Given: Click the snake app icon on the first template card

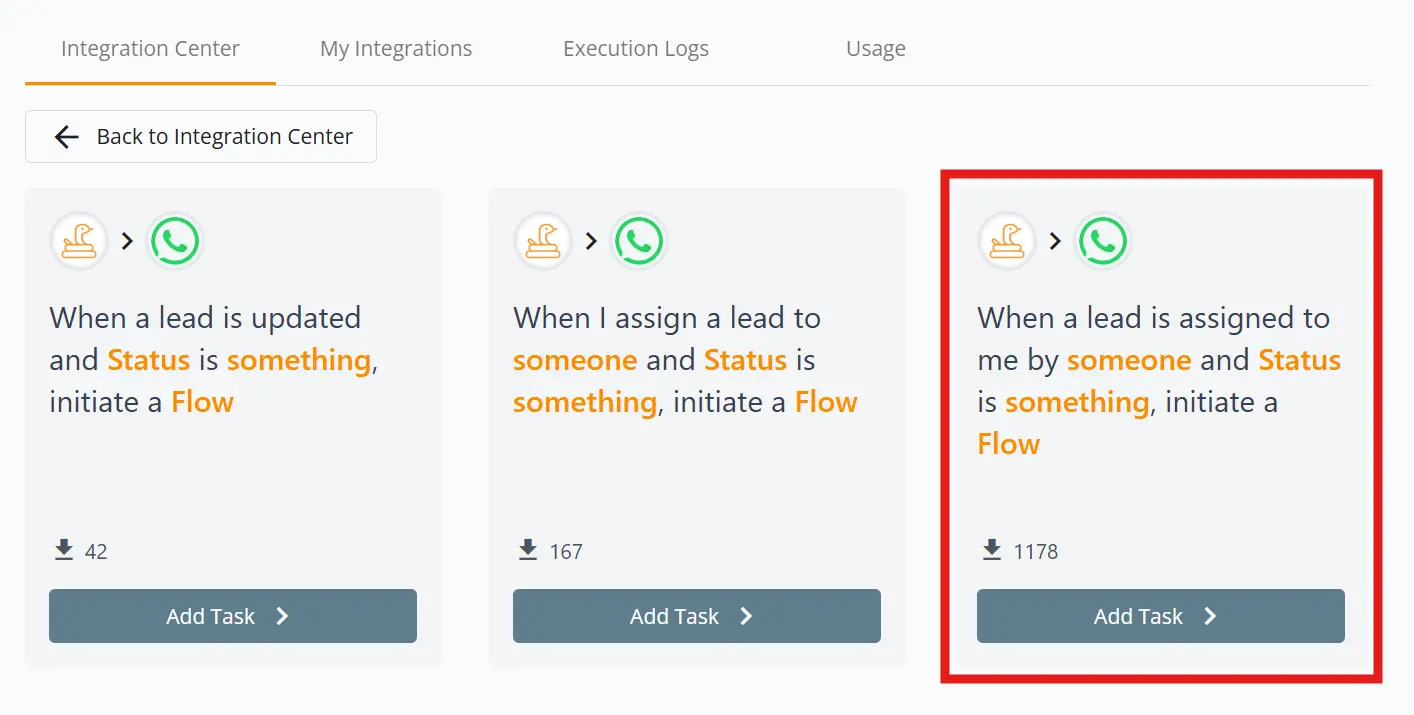Looking at the screenshot, I should [x=79, y=240].
